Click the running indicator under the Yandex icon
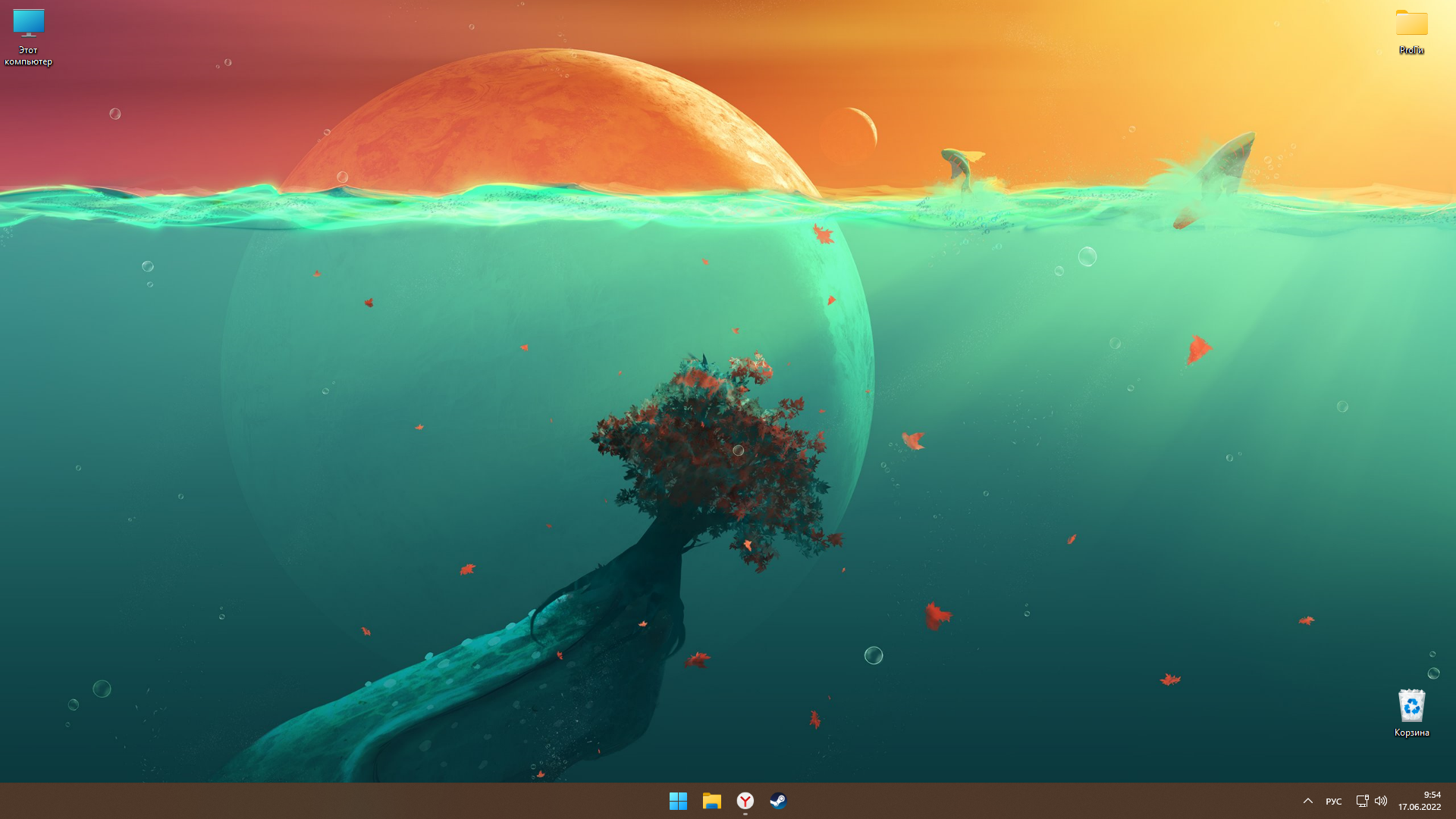Image resolution: width=1456 pixels, height=819 pixels. pyautogui.click(x=745, y=814)
